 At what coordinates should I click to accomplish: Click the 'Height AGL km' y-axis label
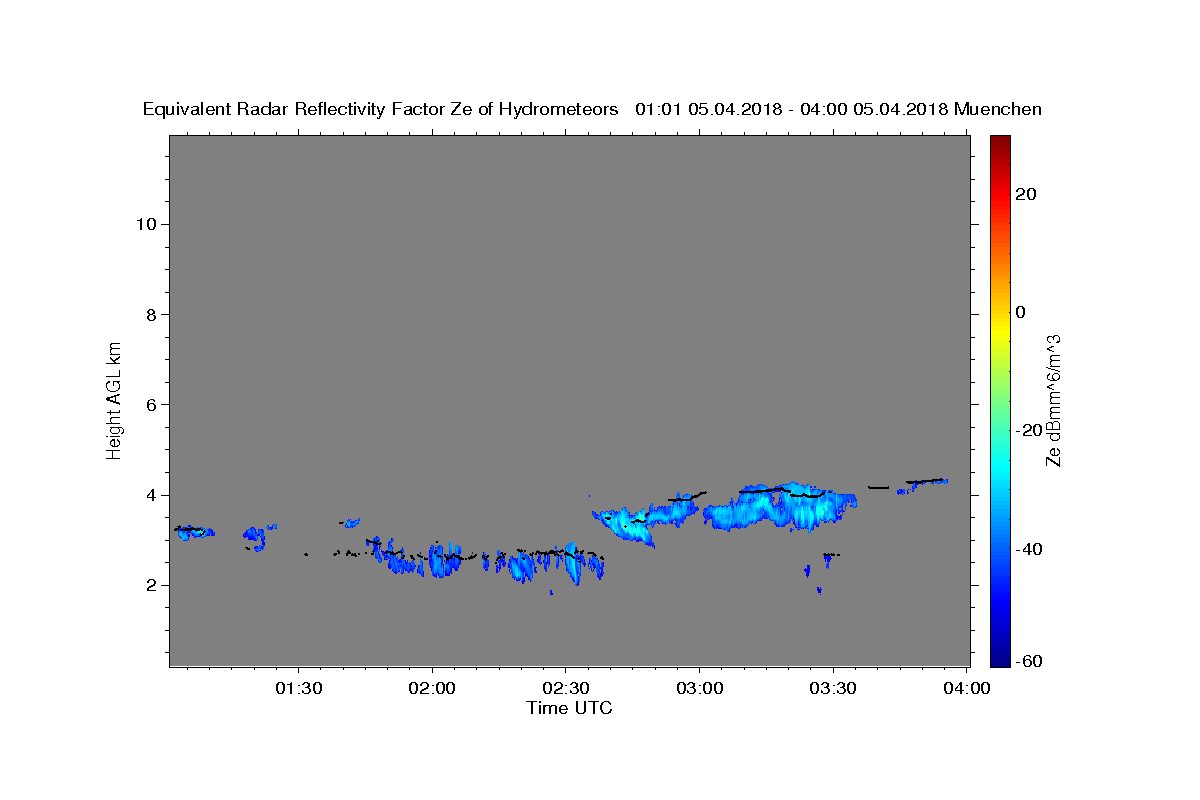pos(114,399)
